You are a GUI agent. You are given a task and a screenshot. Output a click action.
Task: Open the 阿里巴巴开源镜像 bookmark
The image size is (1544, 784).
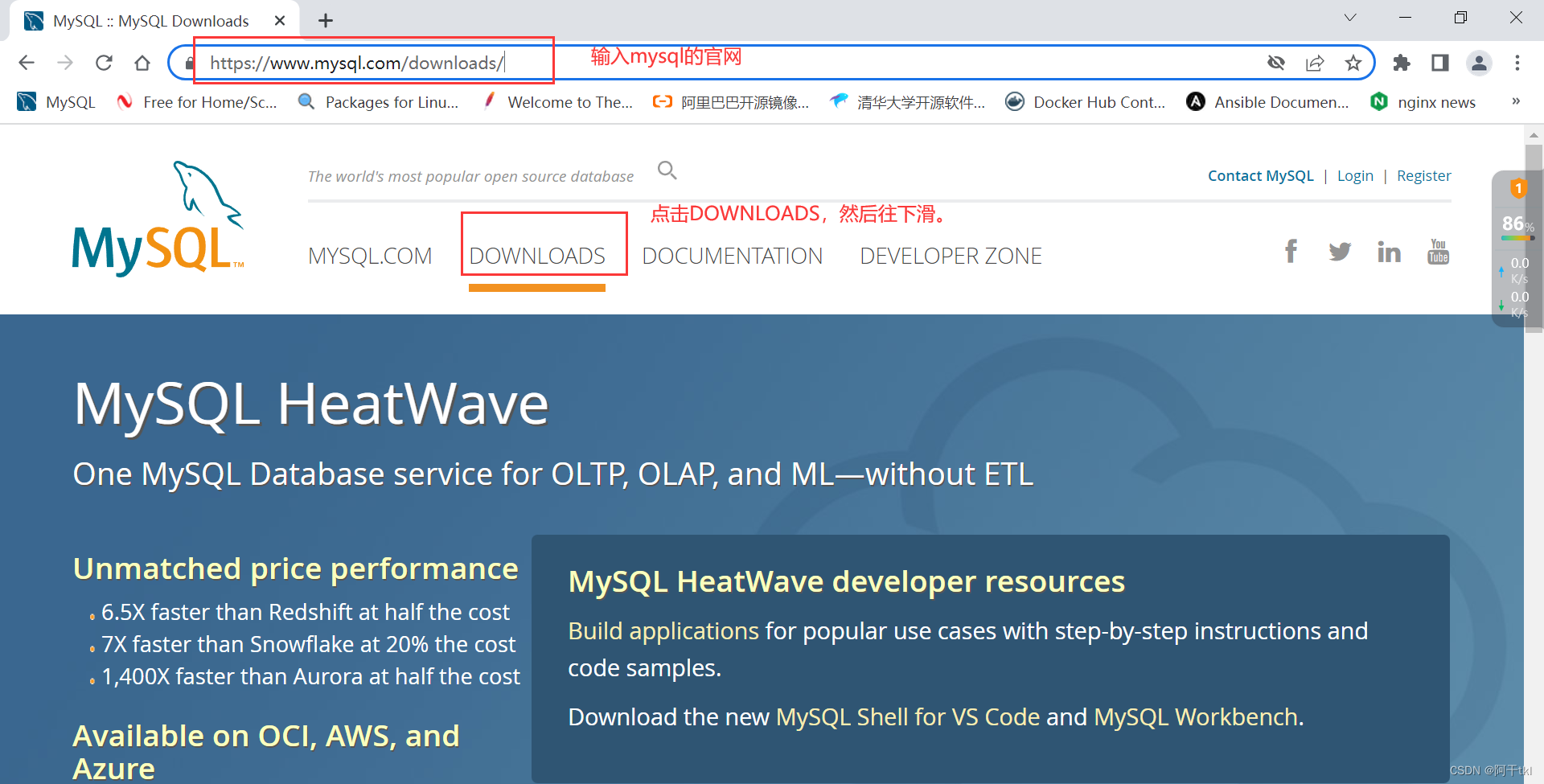tap(731, 102)
